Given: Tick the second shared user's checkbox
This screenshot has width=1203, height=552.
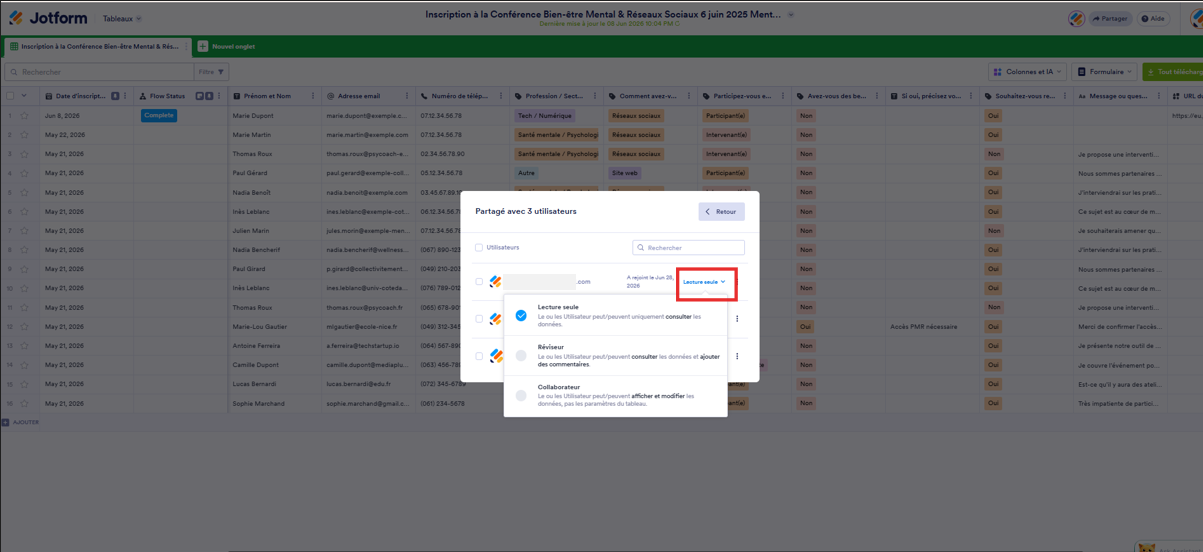Looking at the screenshot, I should [479, 319].
